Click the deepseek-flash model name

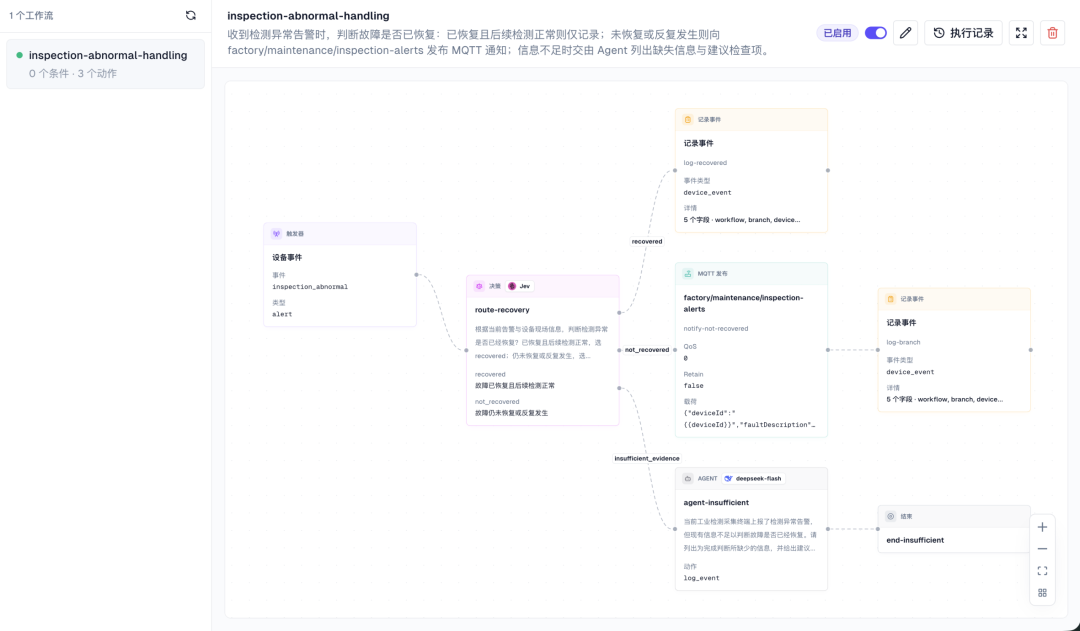click(758, 478)
